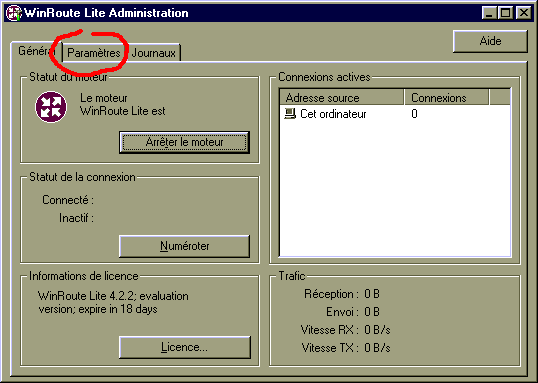Click the computer icon beside Cet ordinateur

pos(290,114)
